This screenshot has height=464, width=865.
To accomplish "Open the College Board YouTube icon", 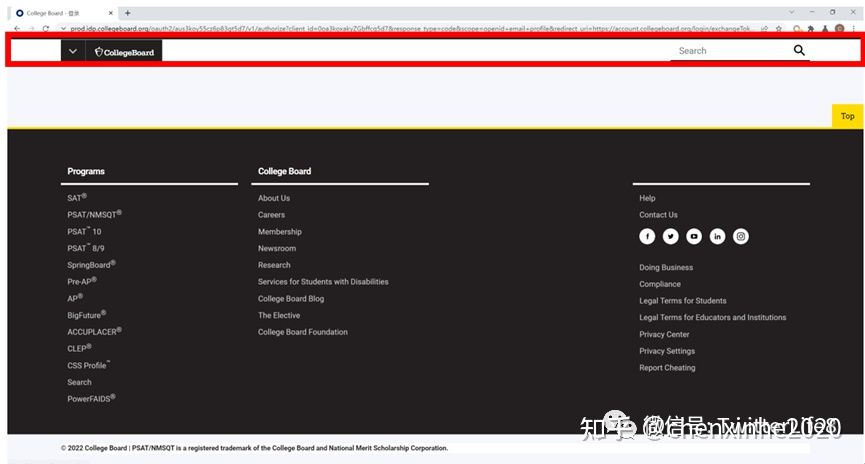I will tap(694, 236).
